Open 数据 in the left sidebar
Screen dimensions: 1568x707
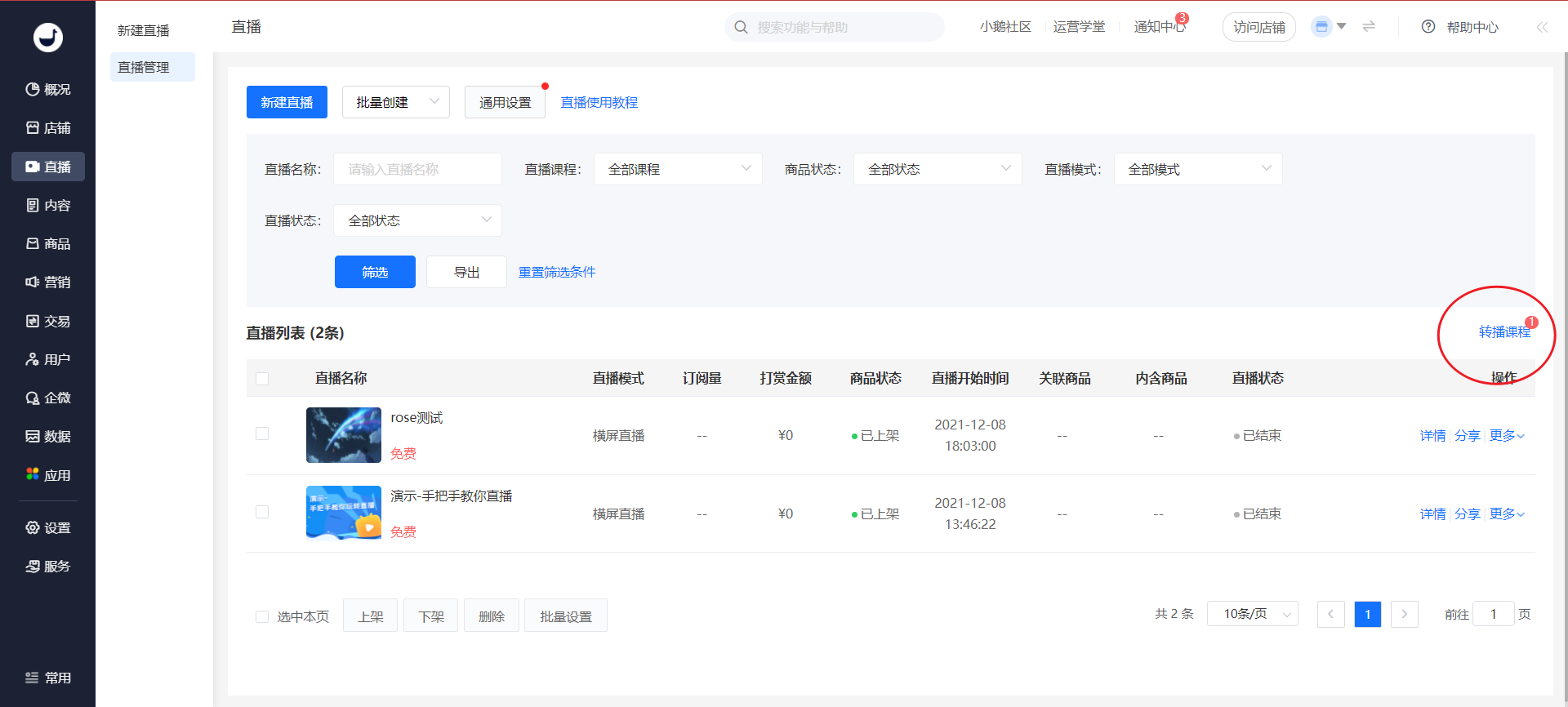click(x=47, y=436)
